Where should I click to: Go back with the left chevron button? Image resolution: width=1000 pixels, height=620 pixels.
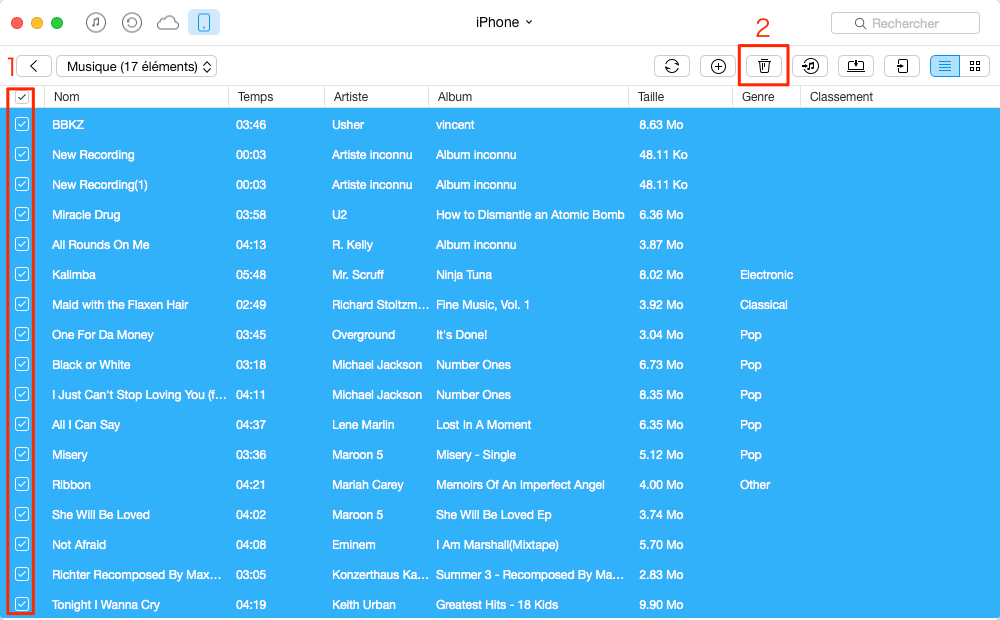pyautogui.click(x=34, y=66)
